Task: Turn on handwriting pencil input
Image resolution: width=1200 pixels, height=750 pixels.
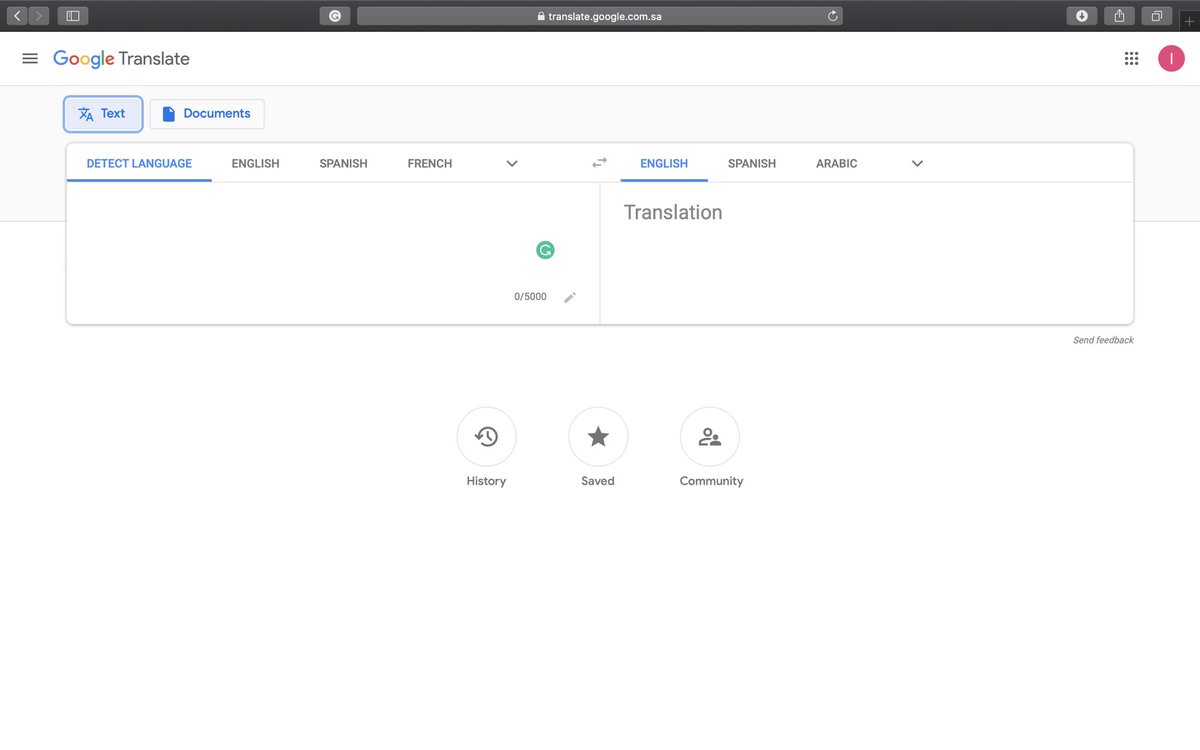Action: coord(570,297)
